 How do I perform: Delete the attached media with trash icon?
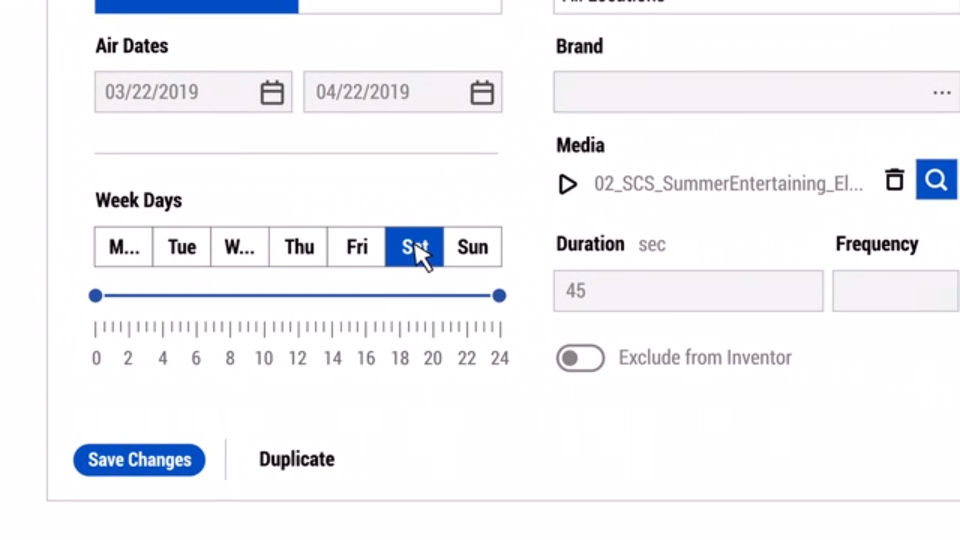[894, 180]
